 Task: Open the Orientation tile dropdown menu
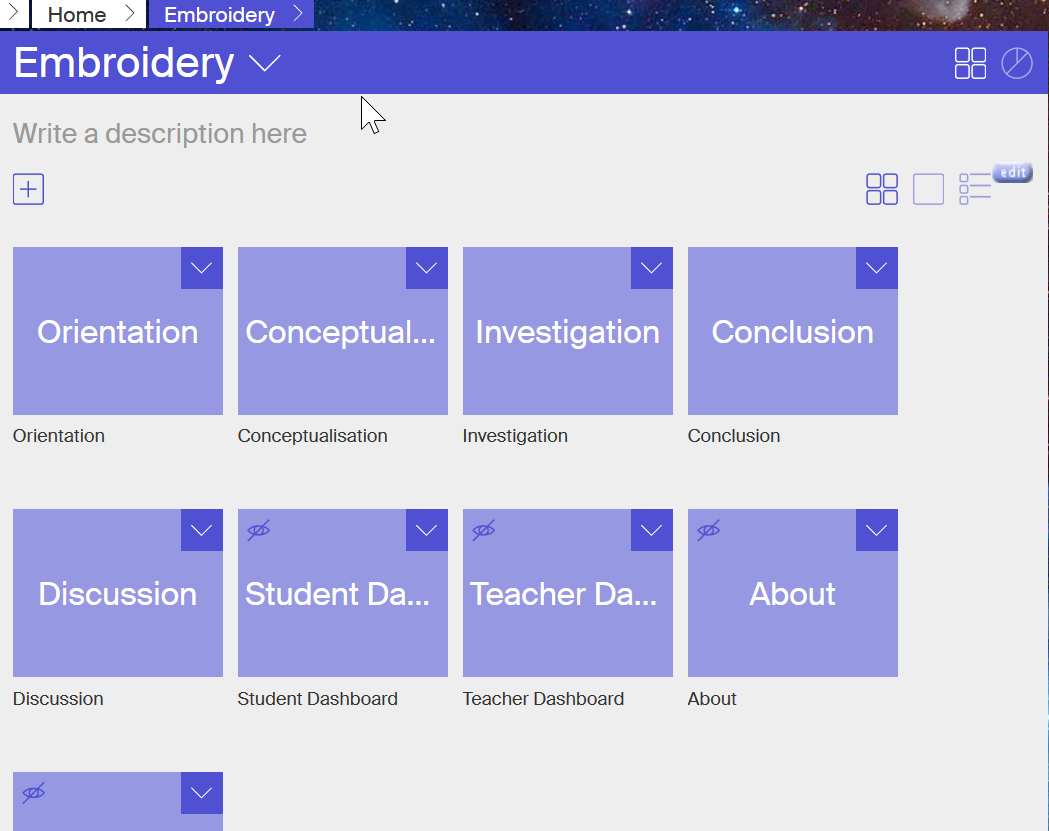(202, 268)
